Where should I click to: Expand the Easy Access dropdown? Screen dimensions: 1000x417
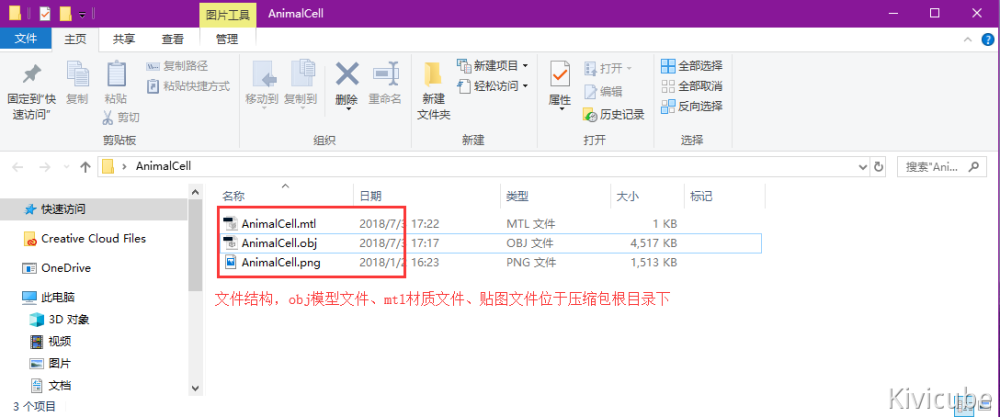click(x=492, y=86)
